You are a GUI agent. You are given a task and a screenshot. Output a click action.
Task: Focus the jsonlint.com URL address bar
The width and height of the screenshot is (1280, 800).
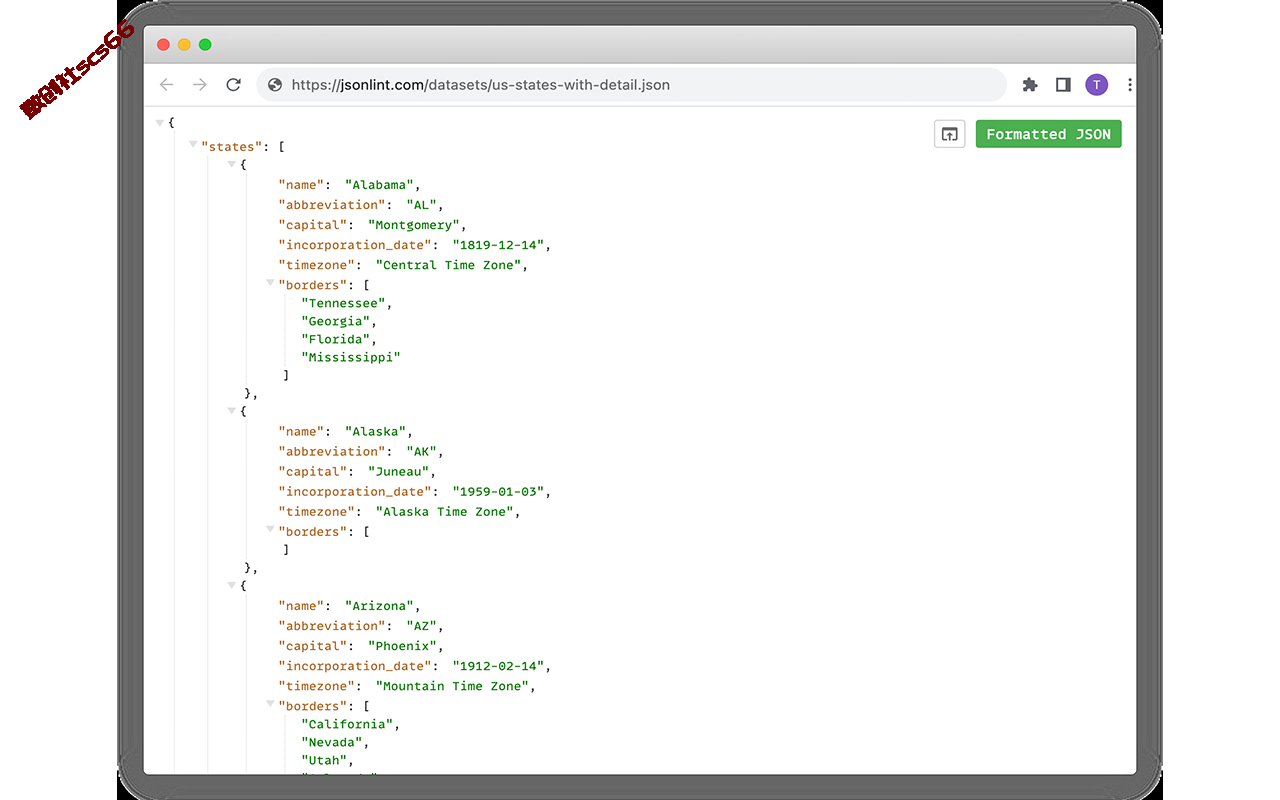[631, 85]
